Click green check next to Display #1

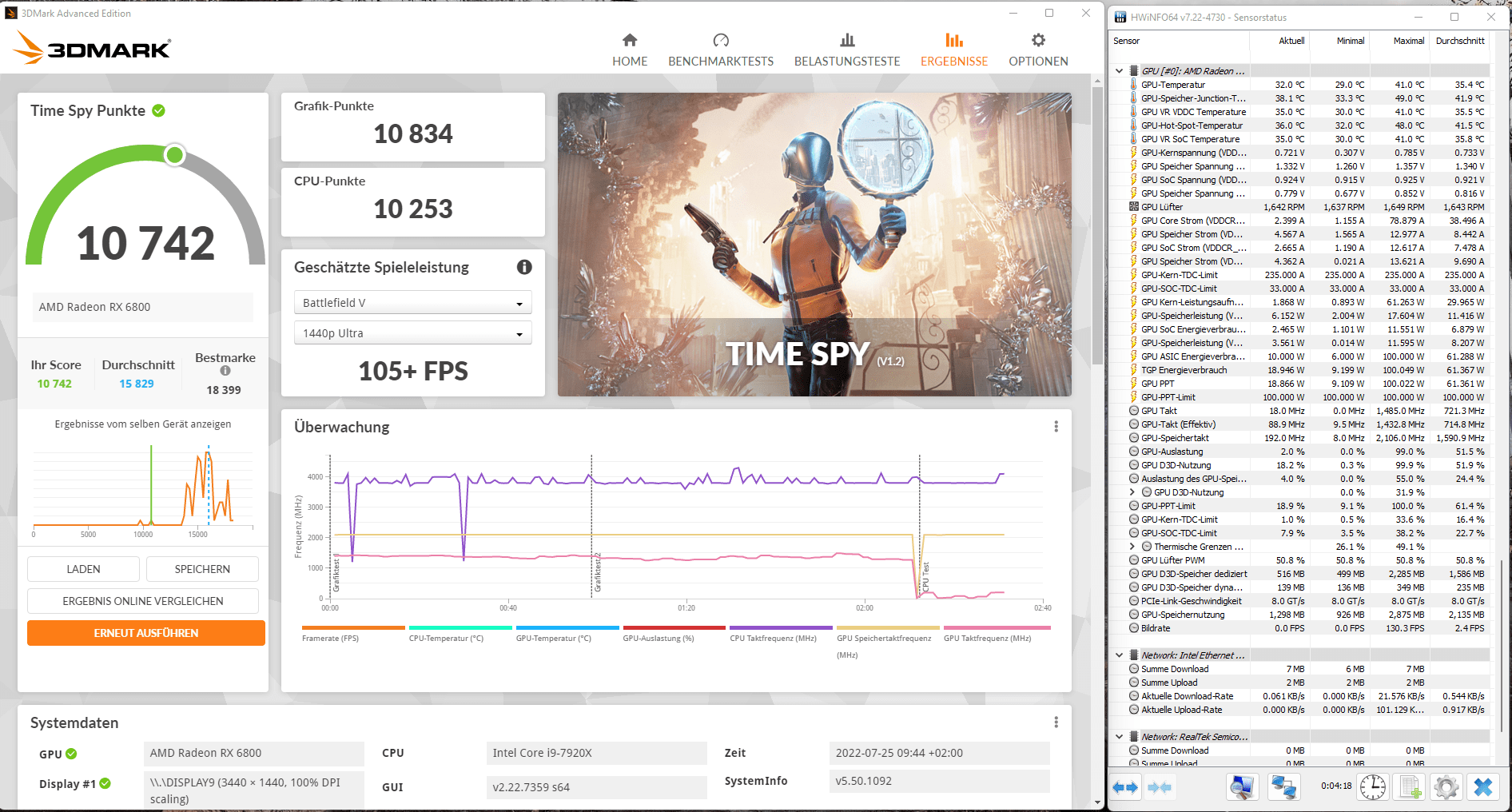click(105, 783)
